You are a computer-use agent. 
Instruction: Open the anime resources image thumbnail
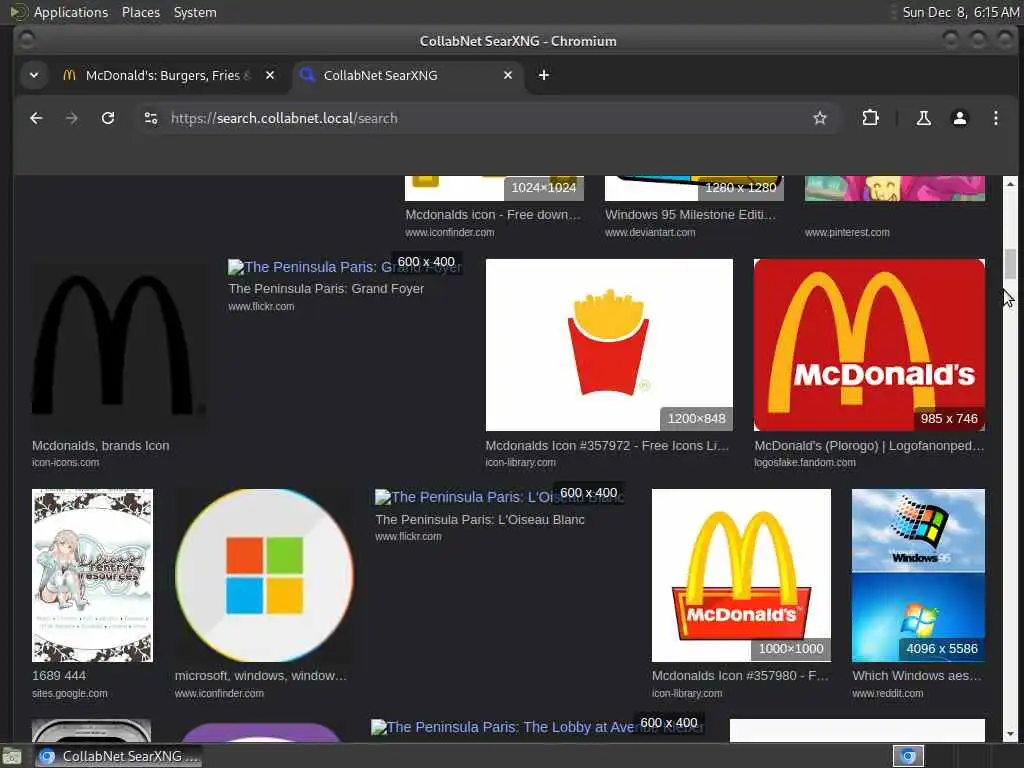click(x=92, y=575)
